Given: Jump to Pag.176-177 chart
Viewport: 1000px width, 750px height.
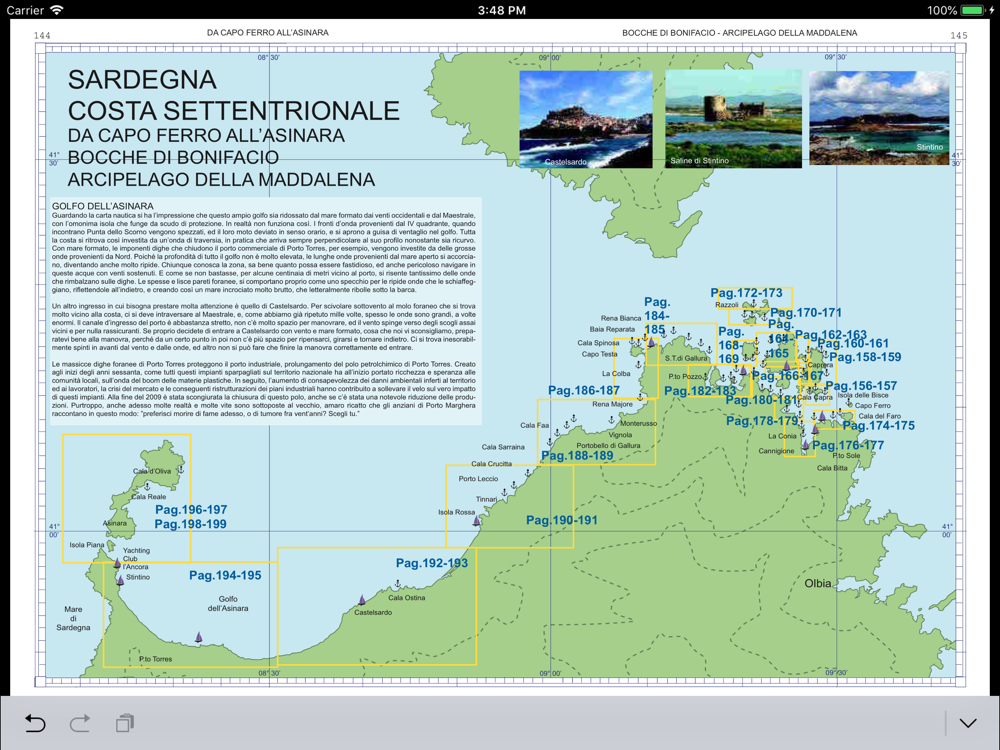Looking at the screenshot, I should coord(848,445).
